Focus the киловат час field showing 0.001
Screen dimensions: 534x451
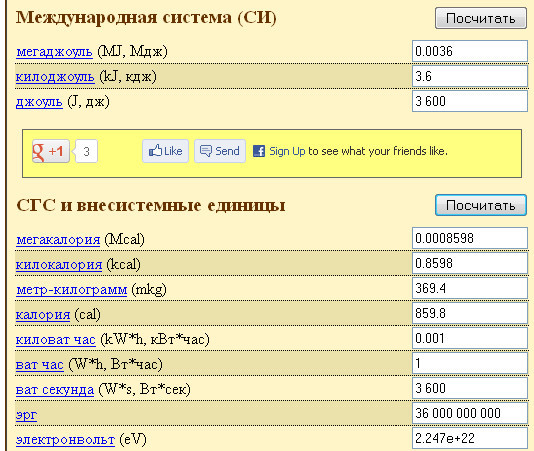coord(470,338)
